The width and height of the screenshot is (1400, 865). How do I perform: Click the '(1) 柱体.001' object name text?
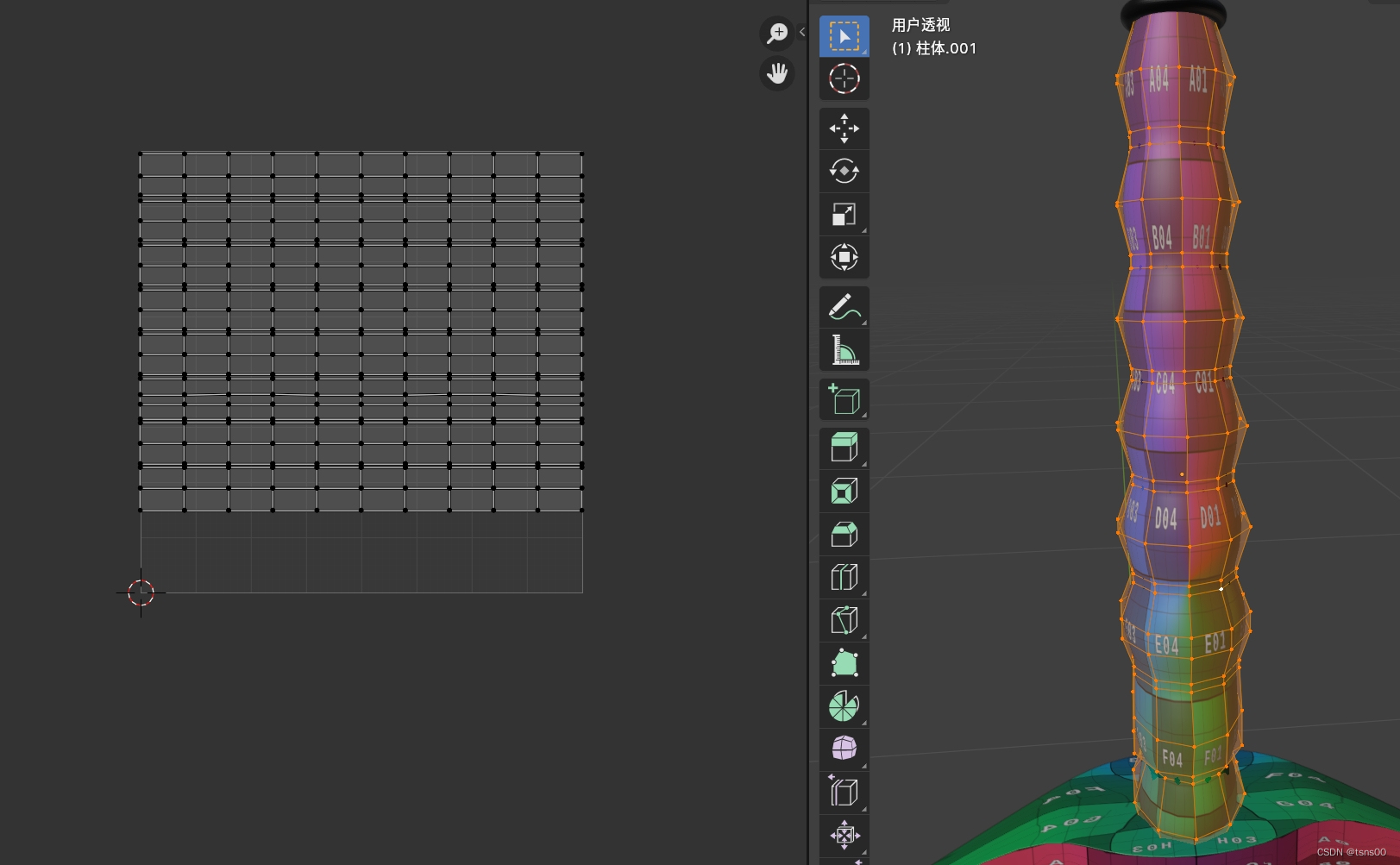[x=934, y=48]
